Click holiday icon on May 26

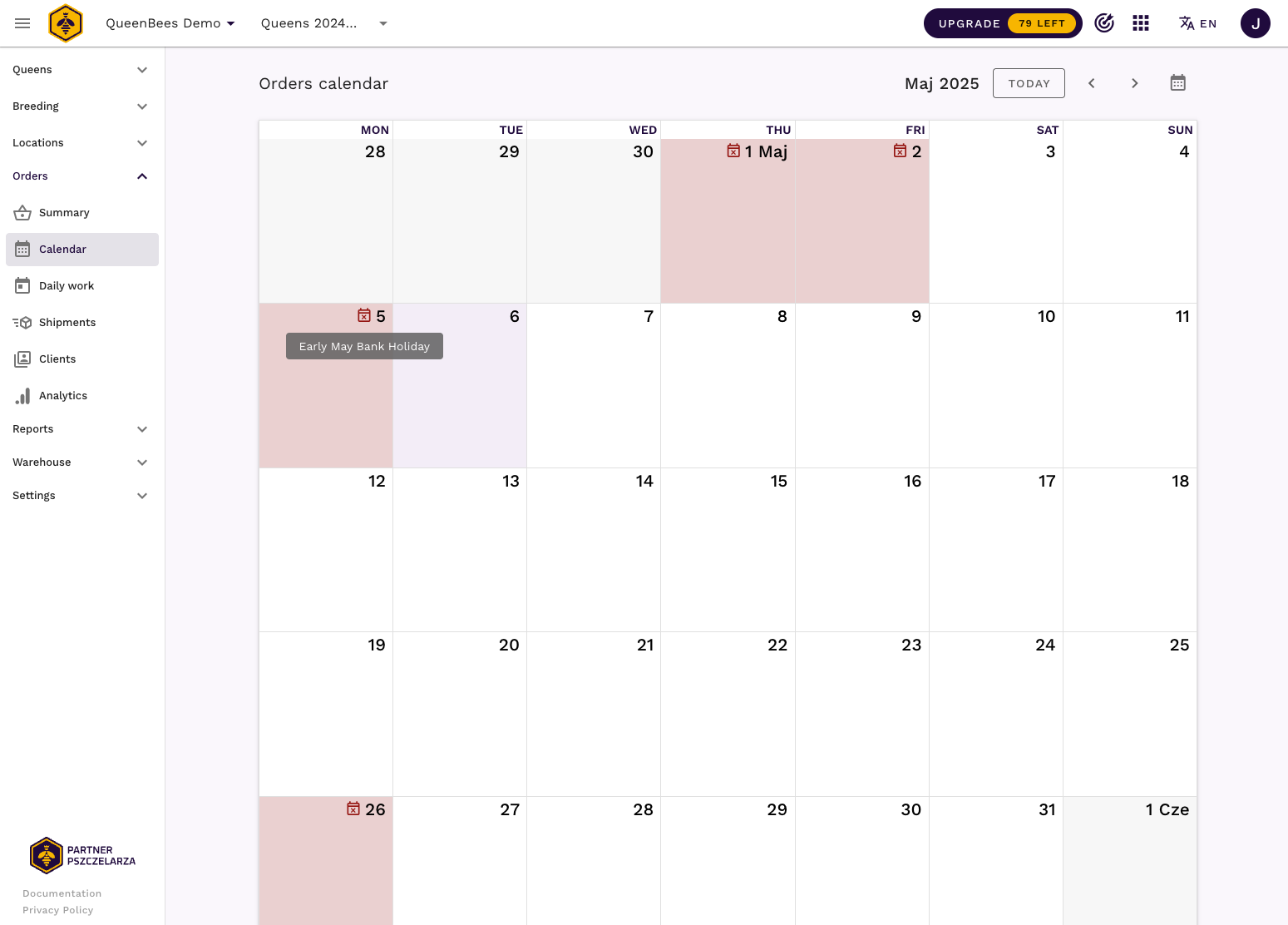(353, 809)
